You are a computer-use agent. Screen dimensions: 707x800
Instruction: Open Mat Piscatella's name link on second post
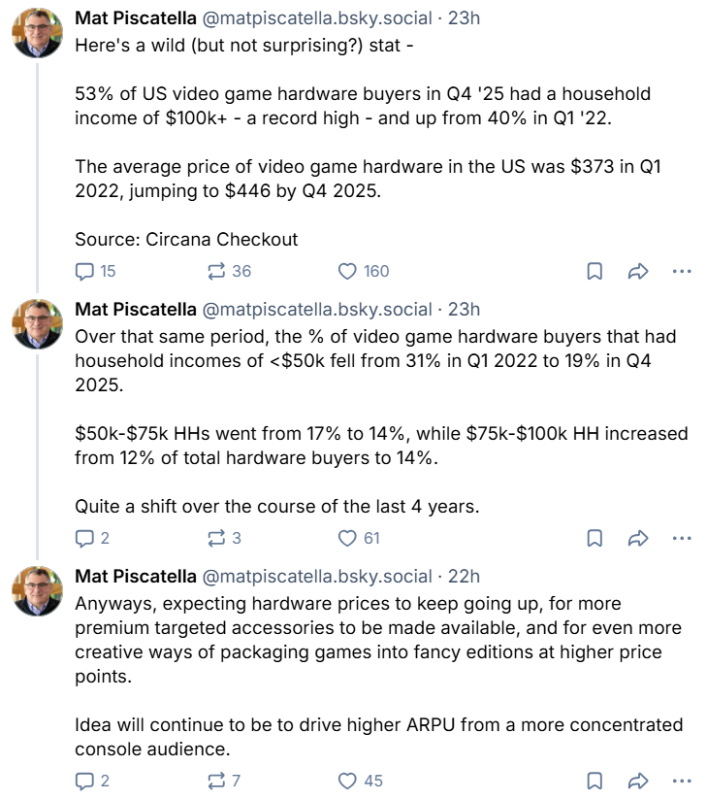pyautogui.click(x=136, y=309)
